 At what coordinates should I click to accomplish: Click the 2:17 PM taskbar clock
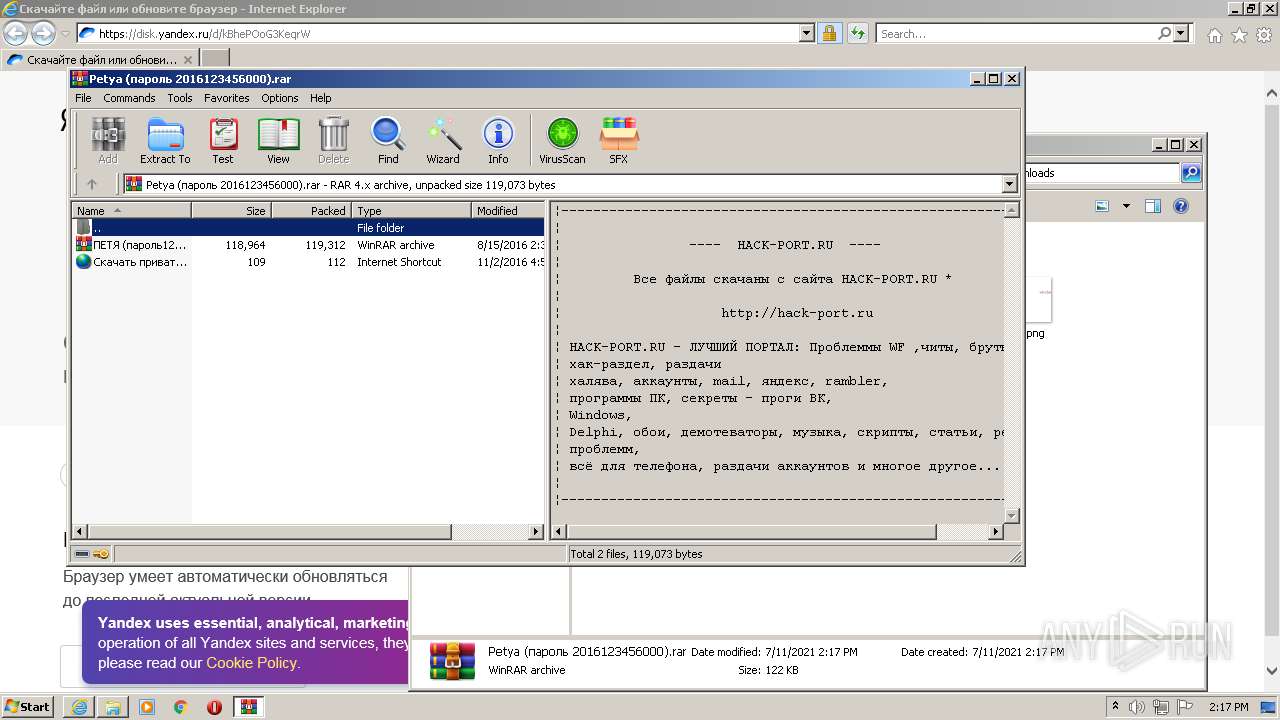pyautogui.click(x=1229, y=707)
